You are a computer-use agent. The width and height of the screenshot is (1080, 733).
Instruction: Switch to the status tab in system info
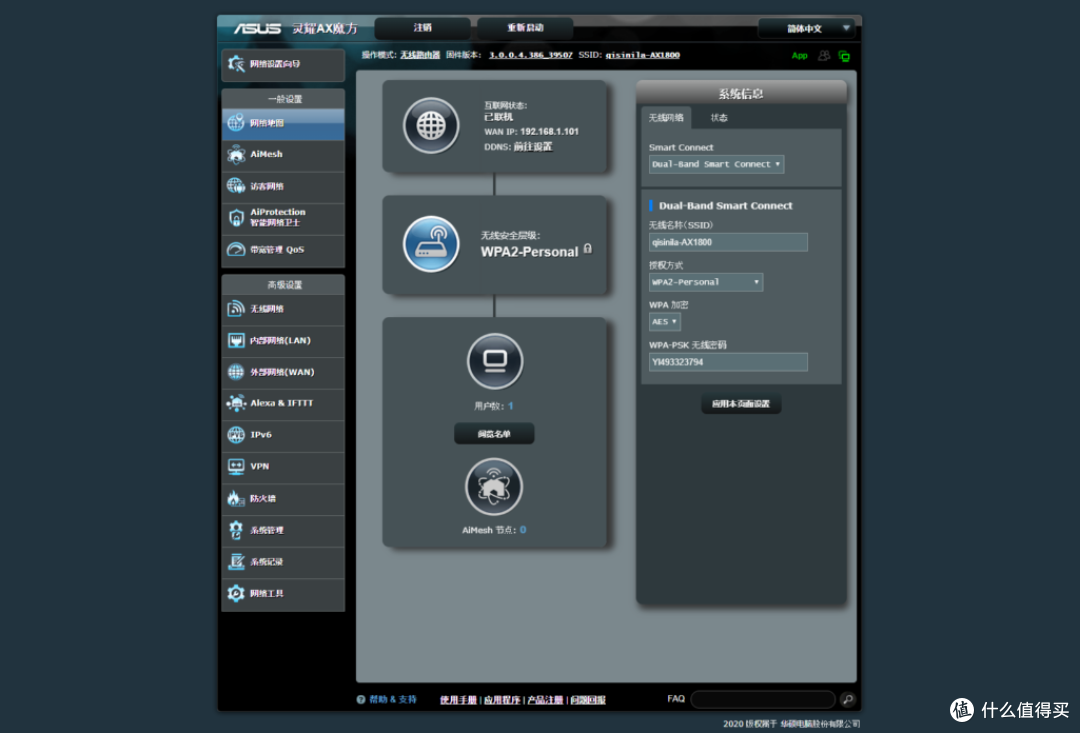click(719, 118)
